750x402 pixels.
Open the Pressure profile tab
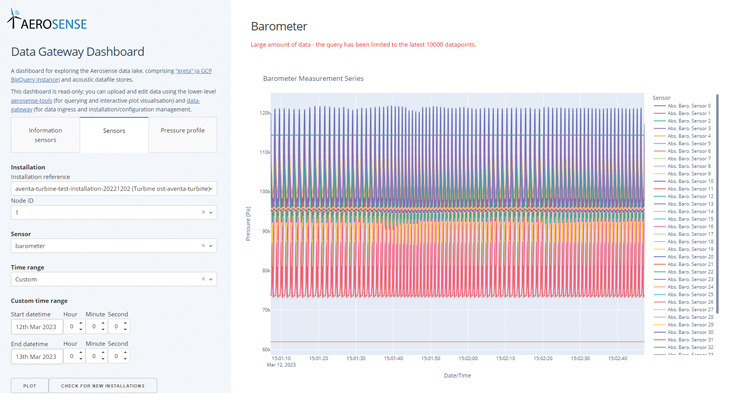point(182,131)
